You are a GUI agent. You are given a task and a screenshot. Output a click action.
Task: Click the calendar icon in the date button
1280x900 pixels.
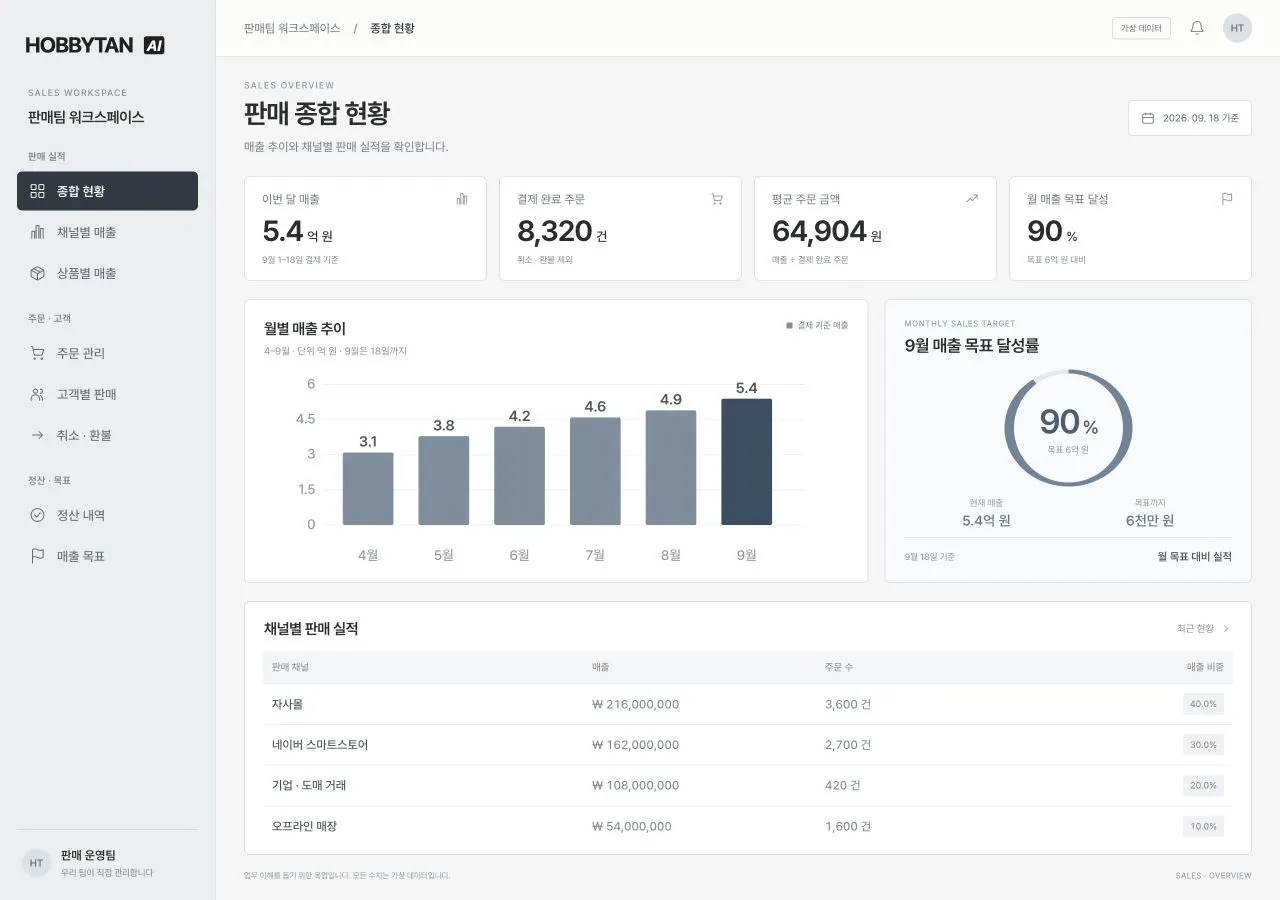(x=1148, y=118)
